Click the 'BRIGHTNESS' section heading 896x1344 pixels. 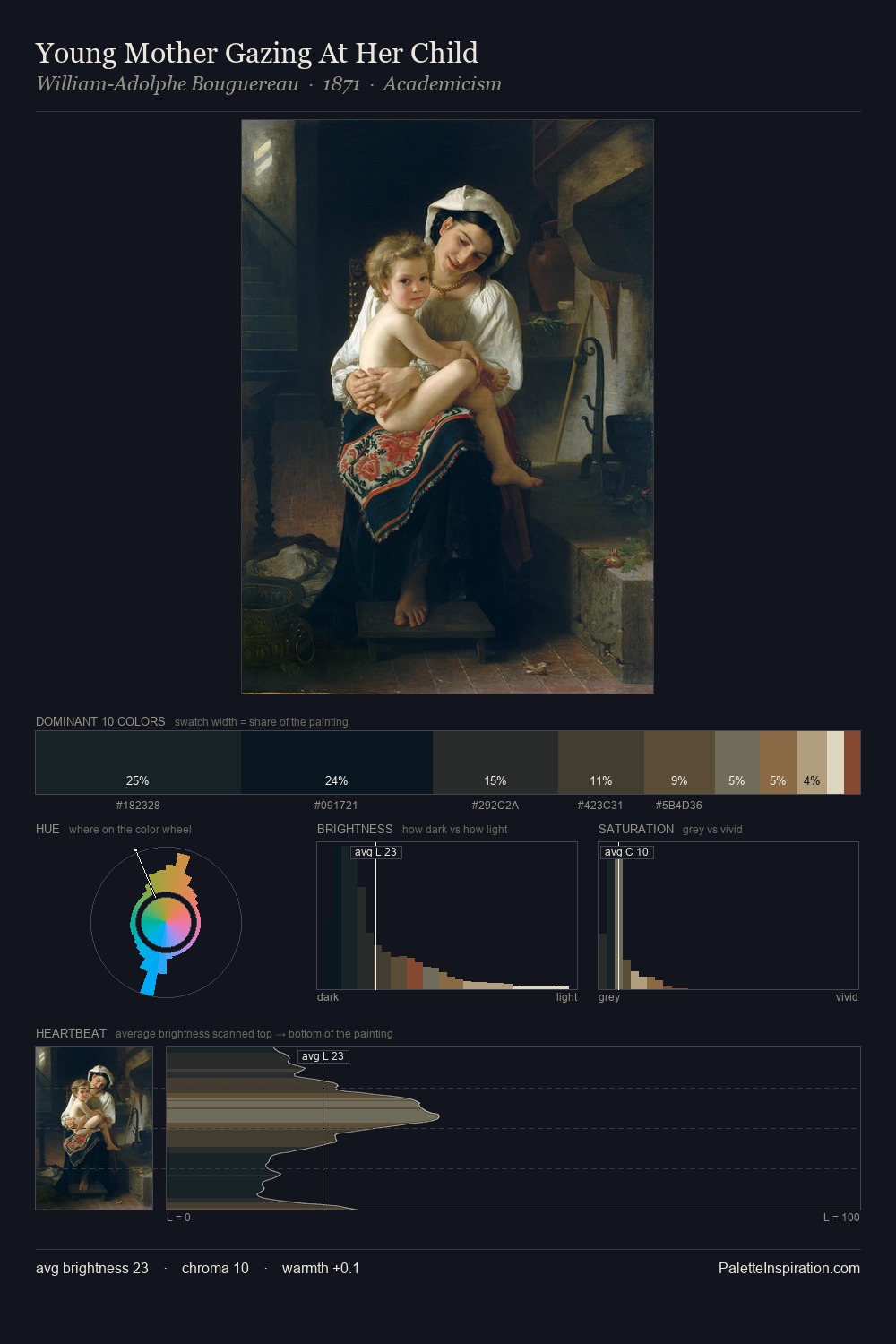coord(355,829)
